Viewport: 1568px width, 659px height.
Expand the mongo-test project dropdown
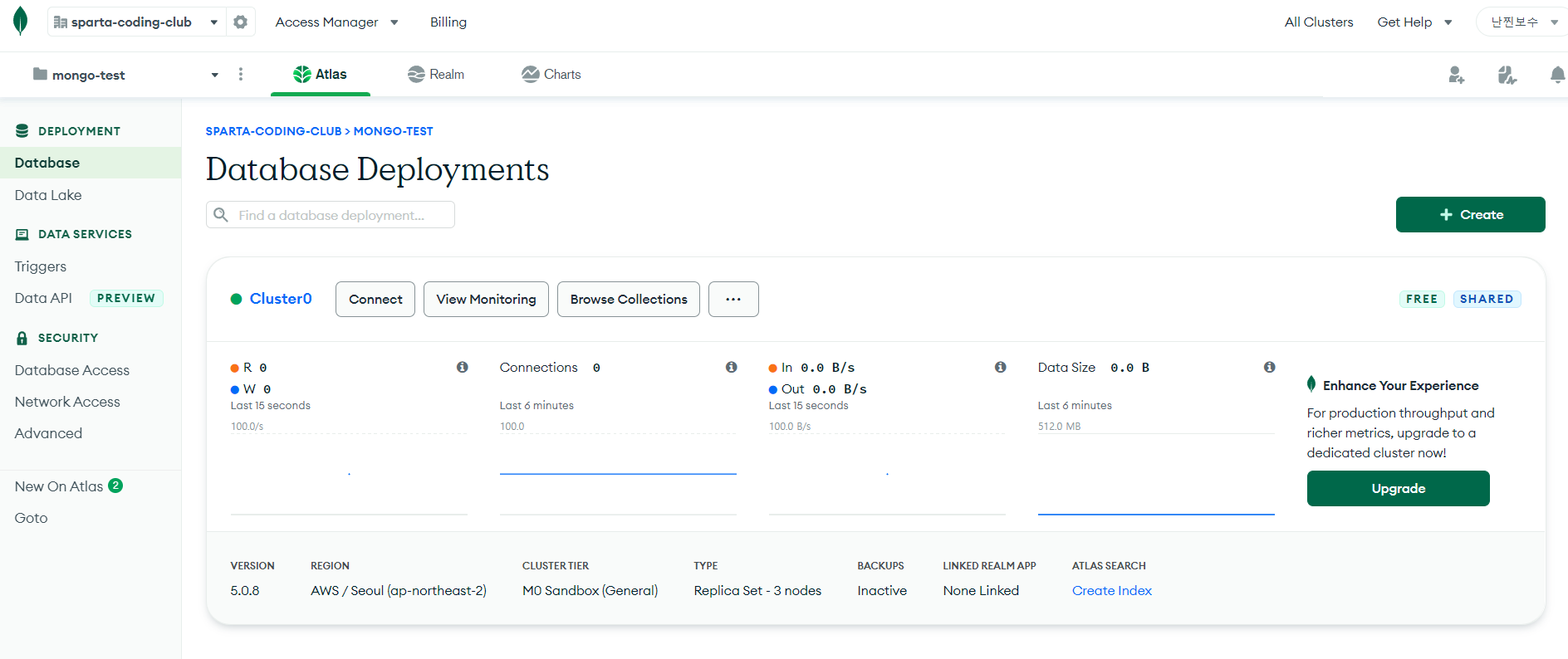(215, 75)
